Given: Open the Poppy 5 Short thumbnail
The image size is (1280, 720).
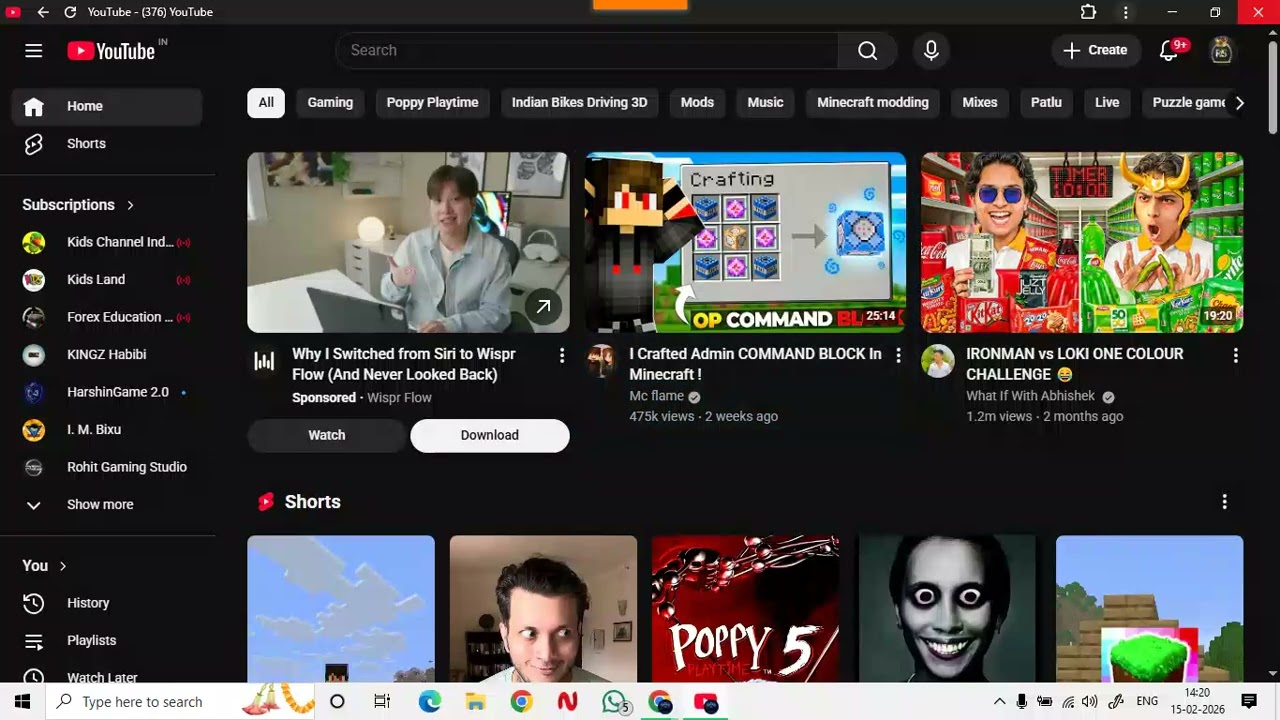Looking at the screenshot, I should (x=745, y=609).
